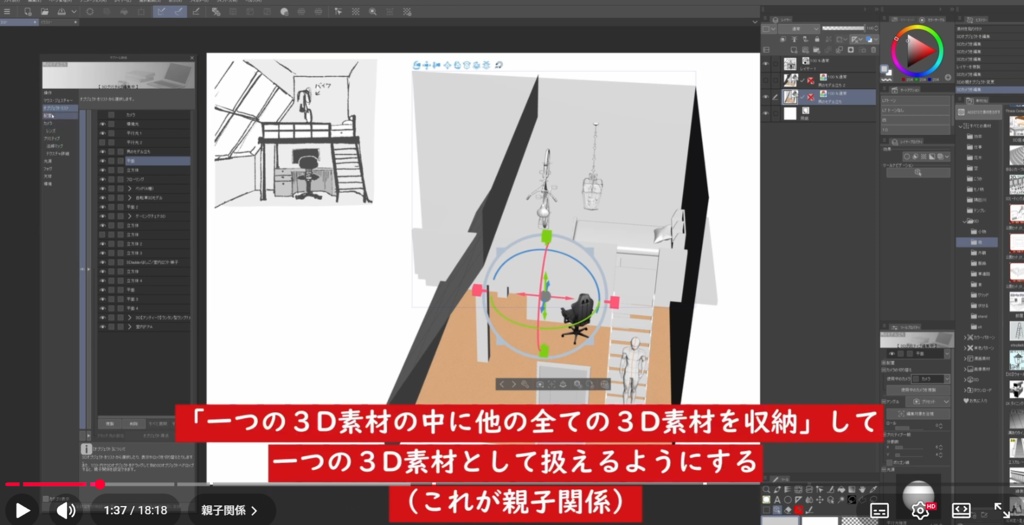Image resolution: width=1024 pixels, height=525 pixels.
Task: Collapse the すべての素材 material tree
Action: (961, 126)
